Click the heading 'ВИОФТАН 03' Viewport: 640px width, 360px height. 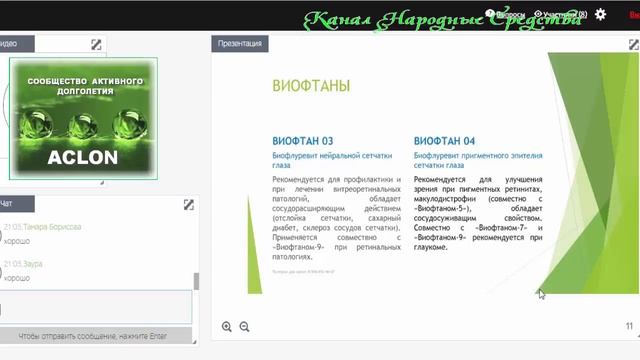tap(302, 141)
